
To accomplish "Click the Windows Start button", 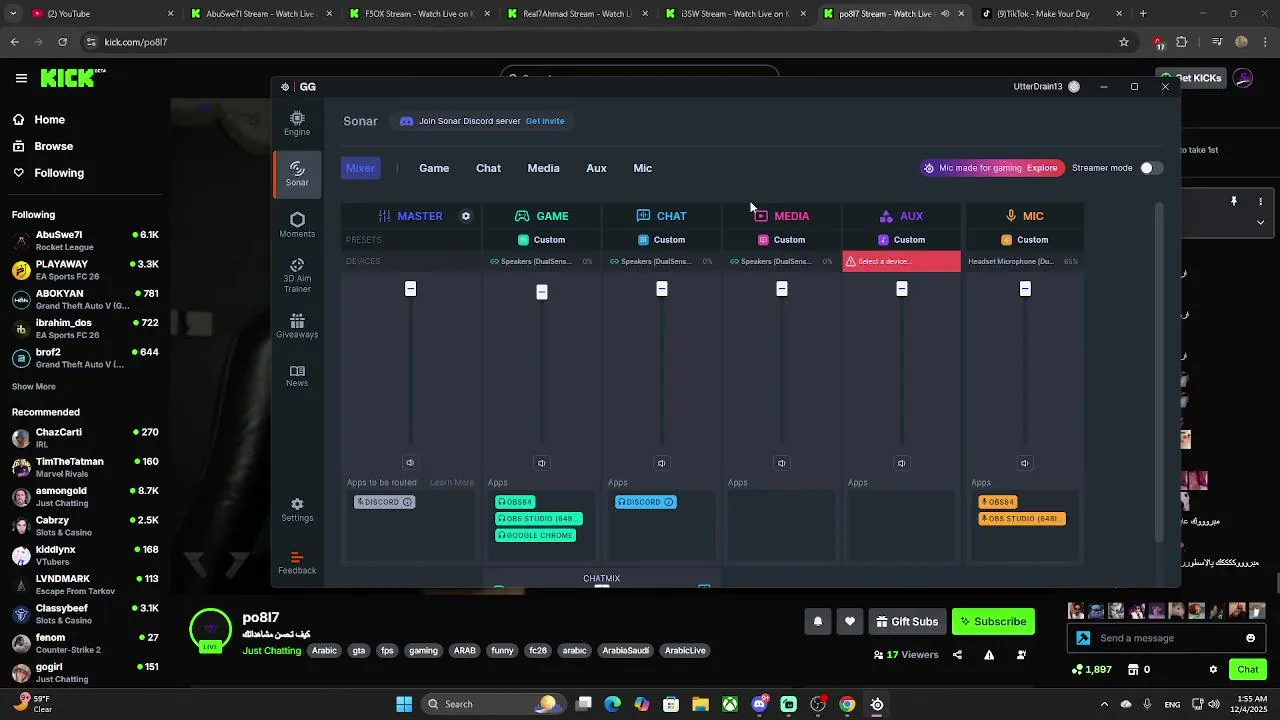I will 404,704.
